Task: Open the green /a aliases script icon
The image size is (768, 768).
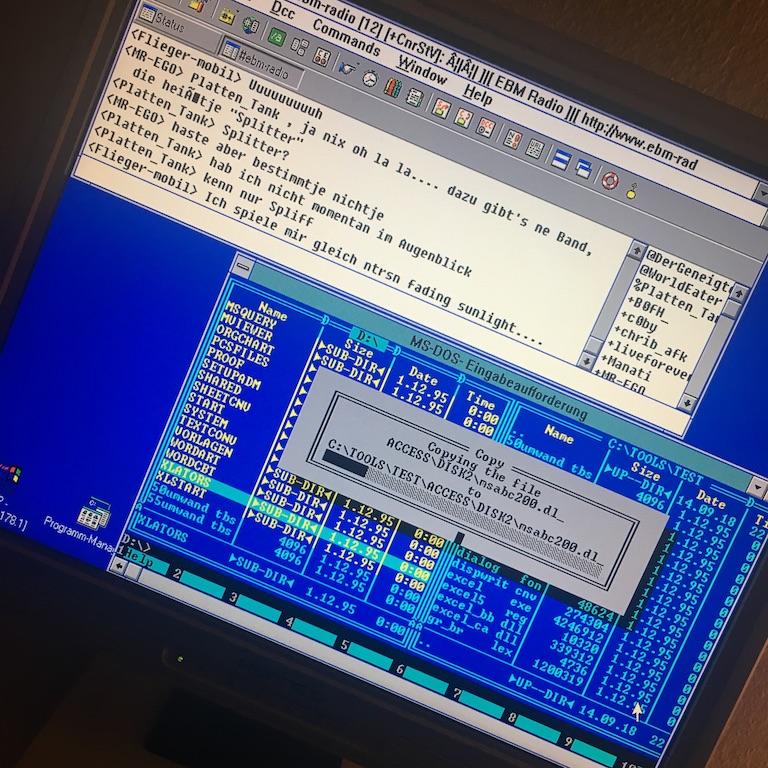Action: [277, 36]
